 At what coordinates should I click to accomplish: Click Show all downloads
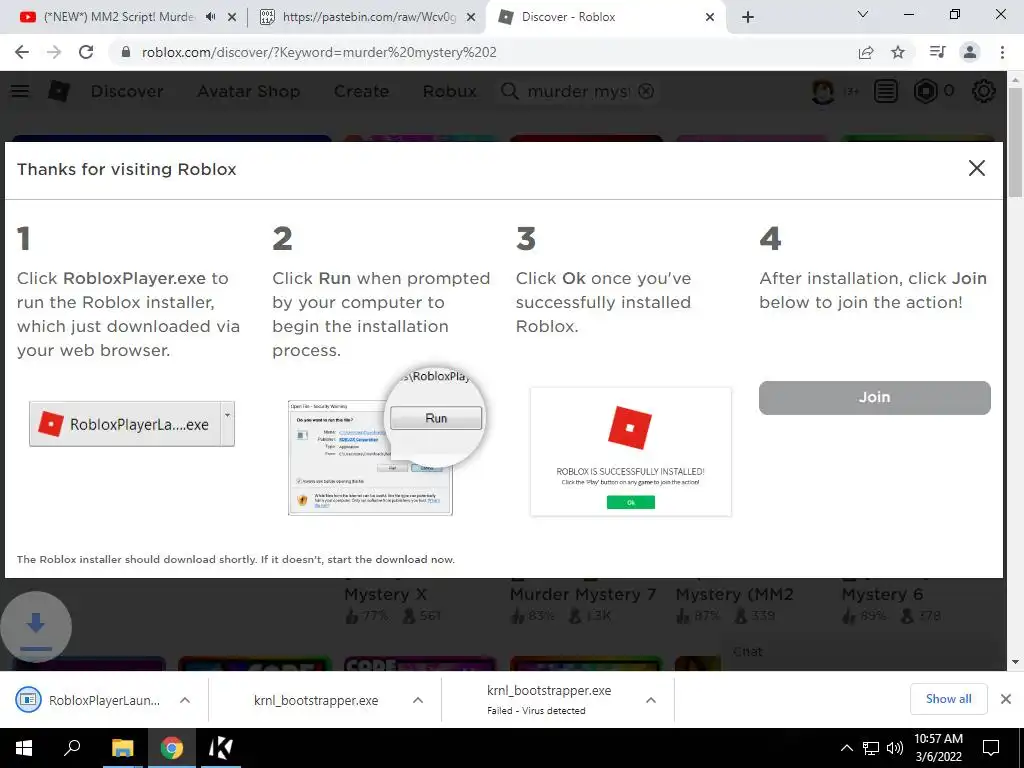[x=948, y=699]
